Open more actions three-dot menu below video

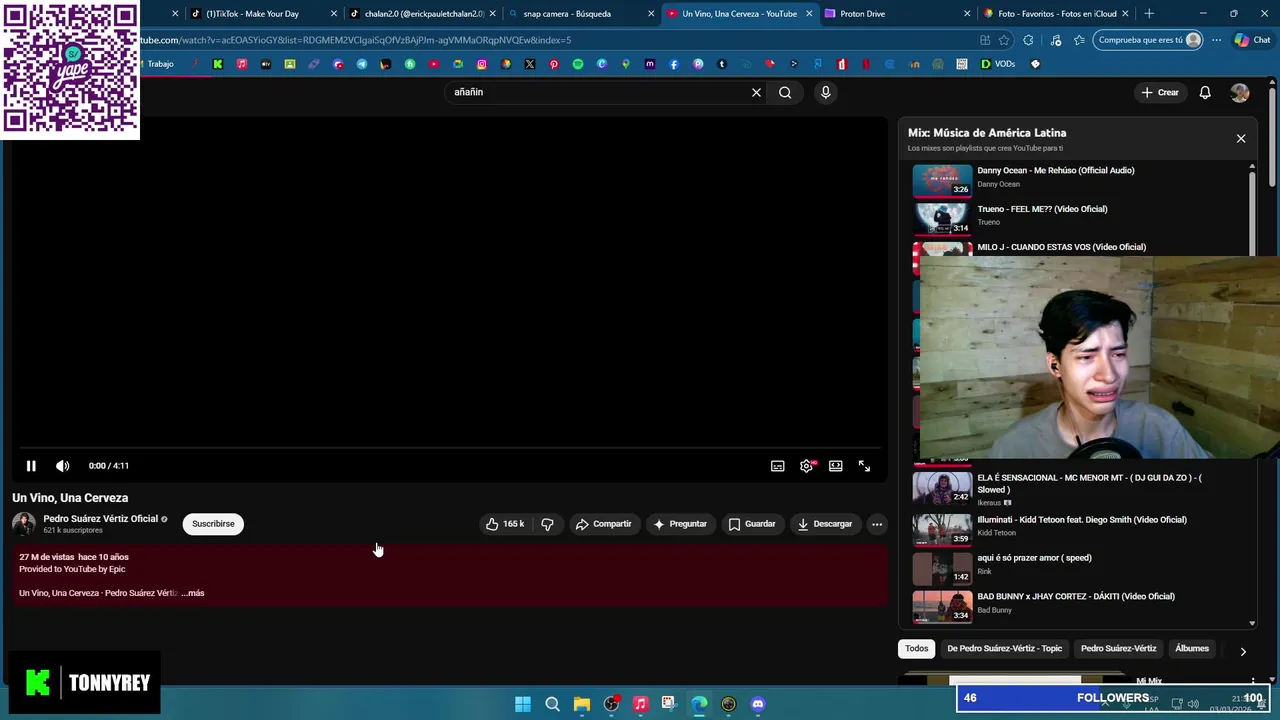tap(877, 524)
